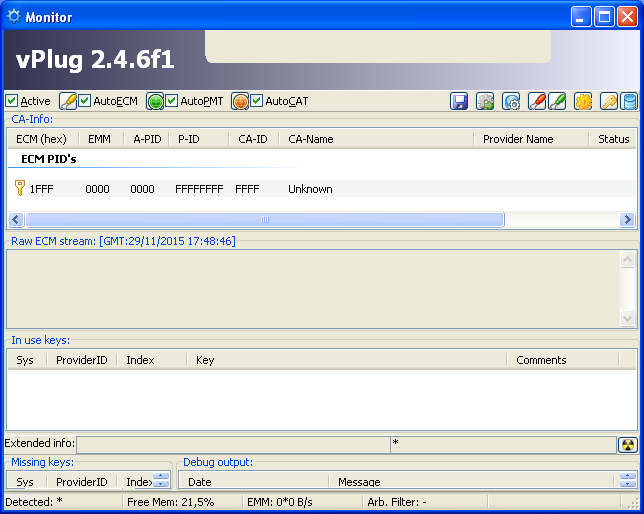Click the Monitor window gear icon
Viewport: 644px width, 514px height.
coord(14,16)
